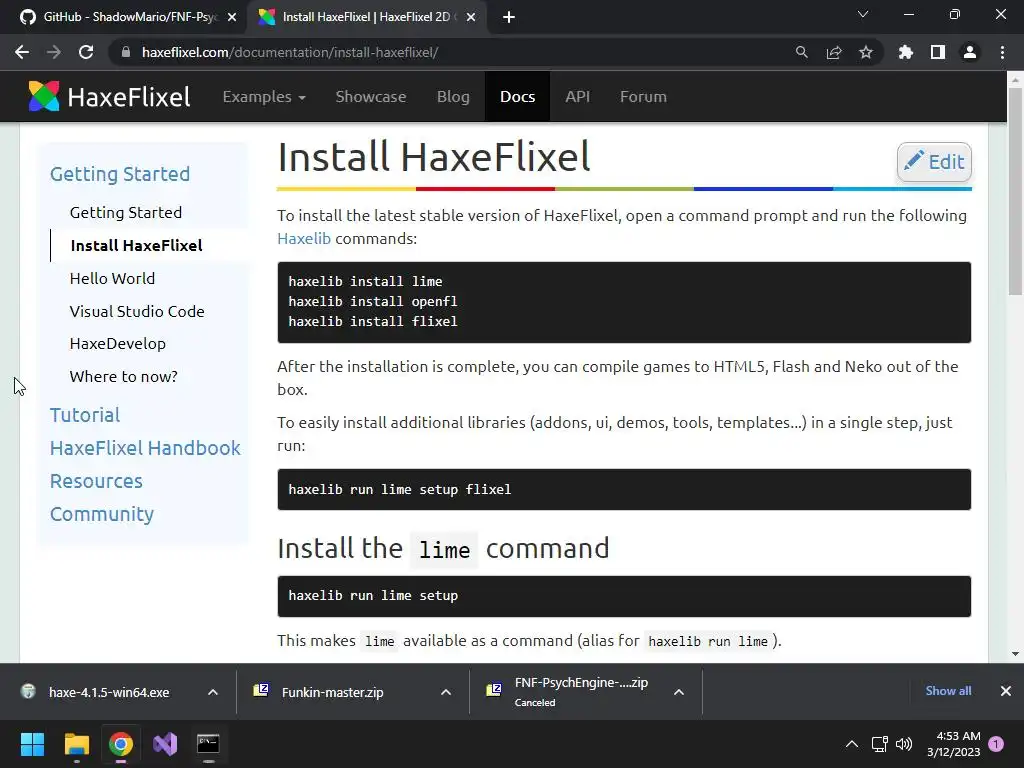This screenshot has width=1024, height=768.
Task: Open the haxe-4.1.5-win64.exe download
Action: point(108,692)
